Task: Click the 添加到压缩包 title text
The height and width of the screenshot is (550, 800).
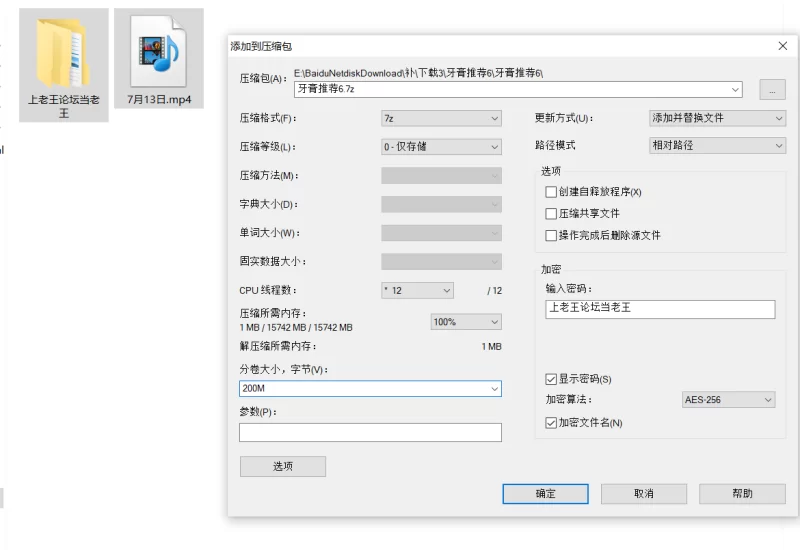Action: pos(261,46)
